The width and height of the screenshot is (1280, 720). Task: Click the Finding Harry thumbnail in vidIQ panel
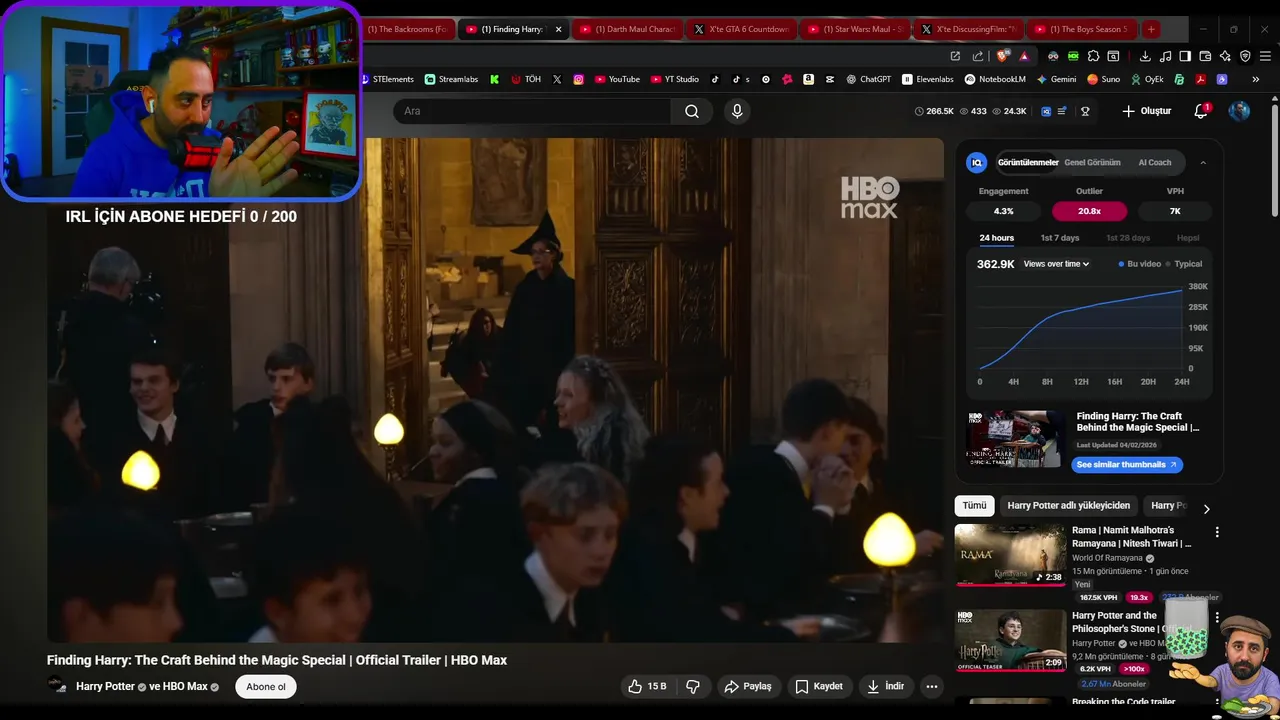(x=1013, y=438)
